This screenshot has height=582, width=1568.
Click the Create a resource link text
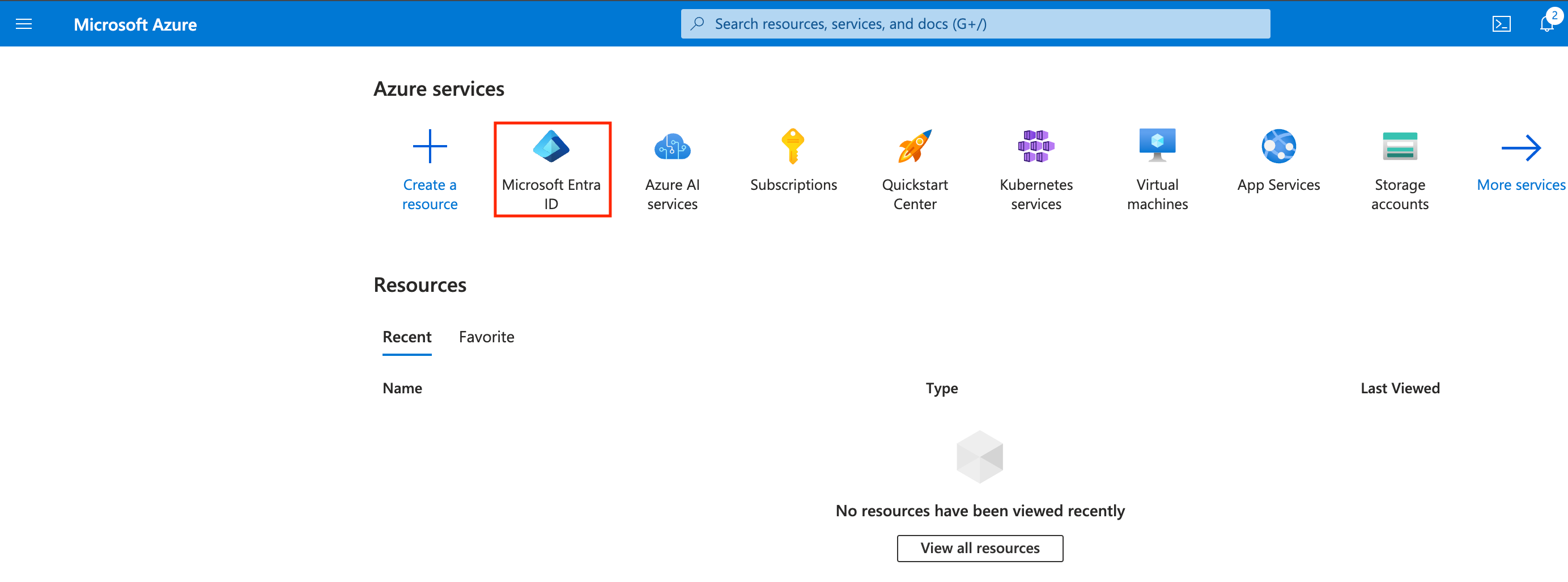click(430, 194)
